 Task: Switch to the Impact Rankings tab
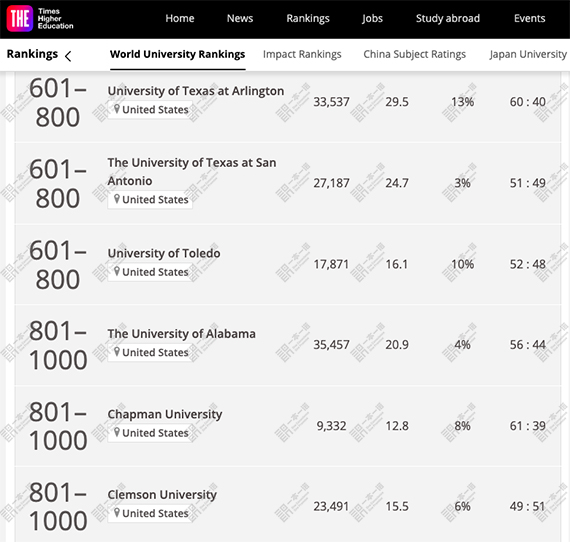click(x=302, y=54)
